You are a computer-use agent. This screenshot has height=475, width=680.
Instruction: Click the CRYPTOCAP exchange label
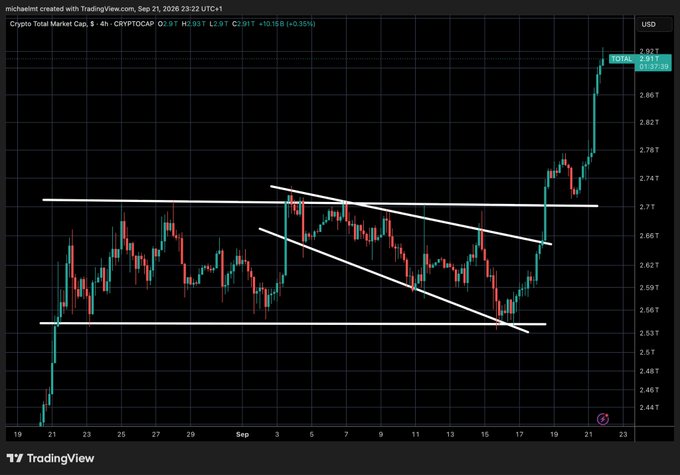point(134,24)
